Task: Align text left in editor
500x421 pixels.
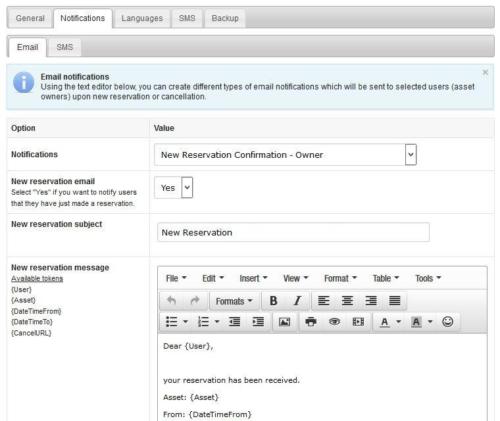Action: coord(324,301)
